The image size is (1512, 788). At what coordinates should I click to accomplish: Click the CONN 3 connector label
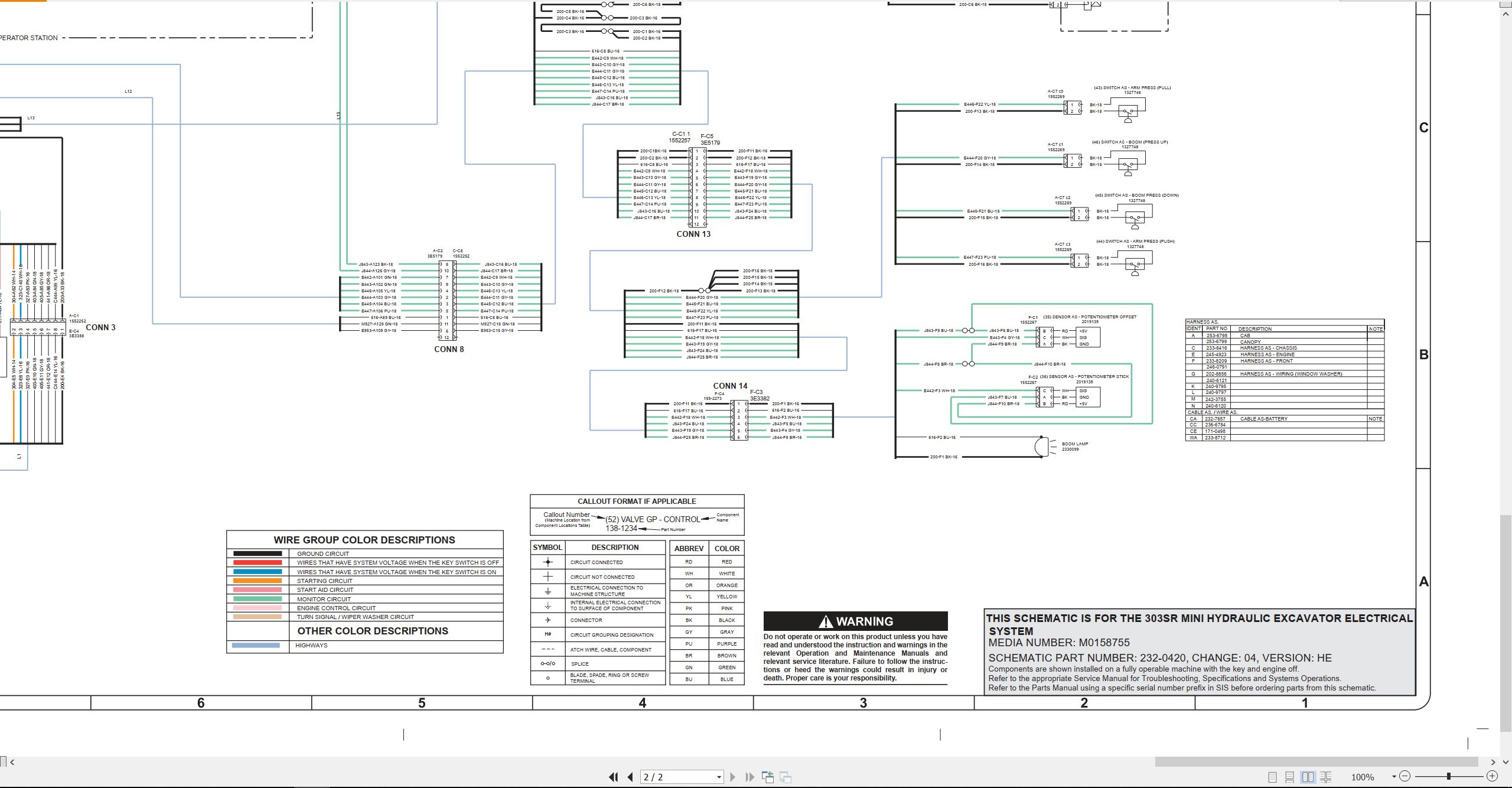(x=101, y=327)
